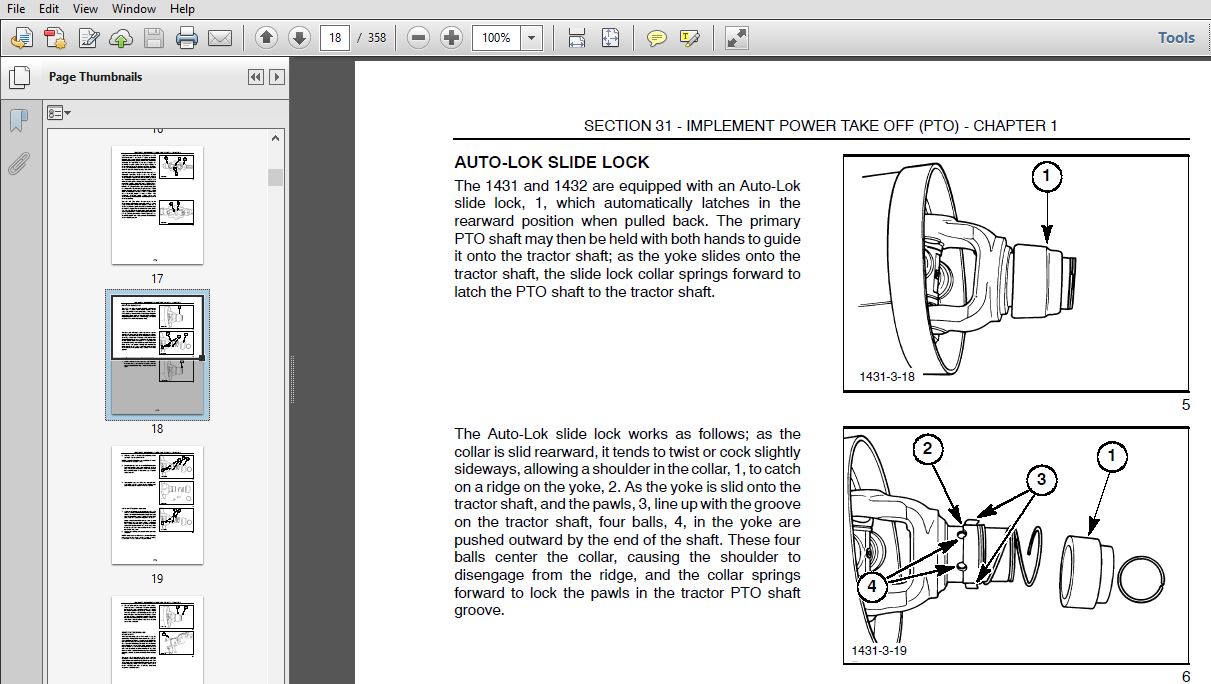The height and width of the screenshot is (684, 1211).
Task: Click figure label 1431-3-18
Action: (x=887, y=377)
